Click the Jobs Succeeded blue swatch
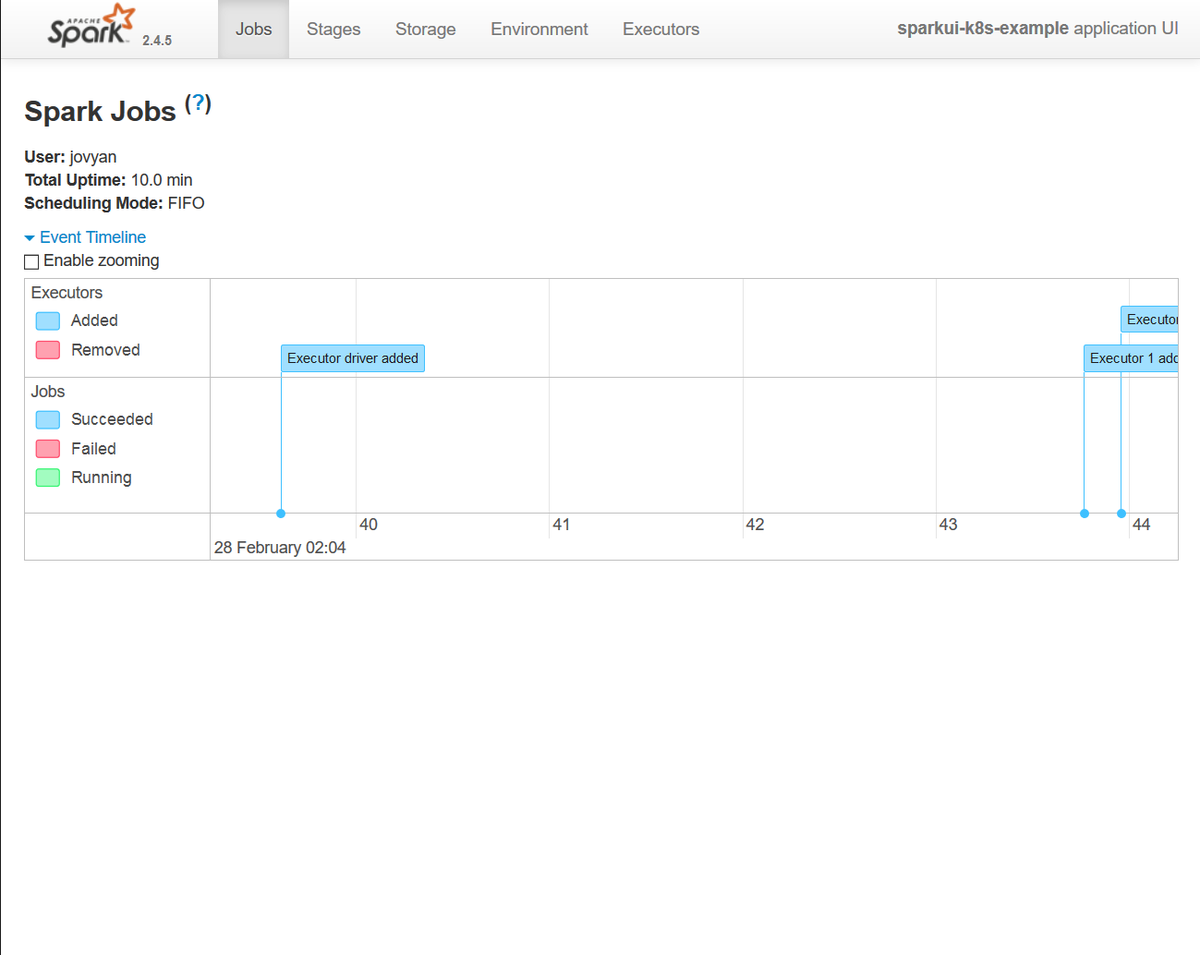 47,420
